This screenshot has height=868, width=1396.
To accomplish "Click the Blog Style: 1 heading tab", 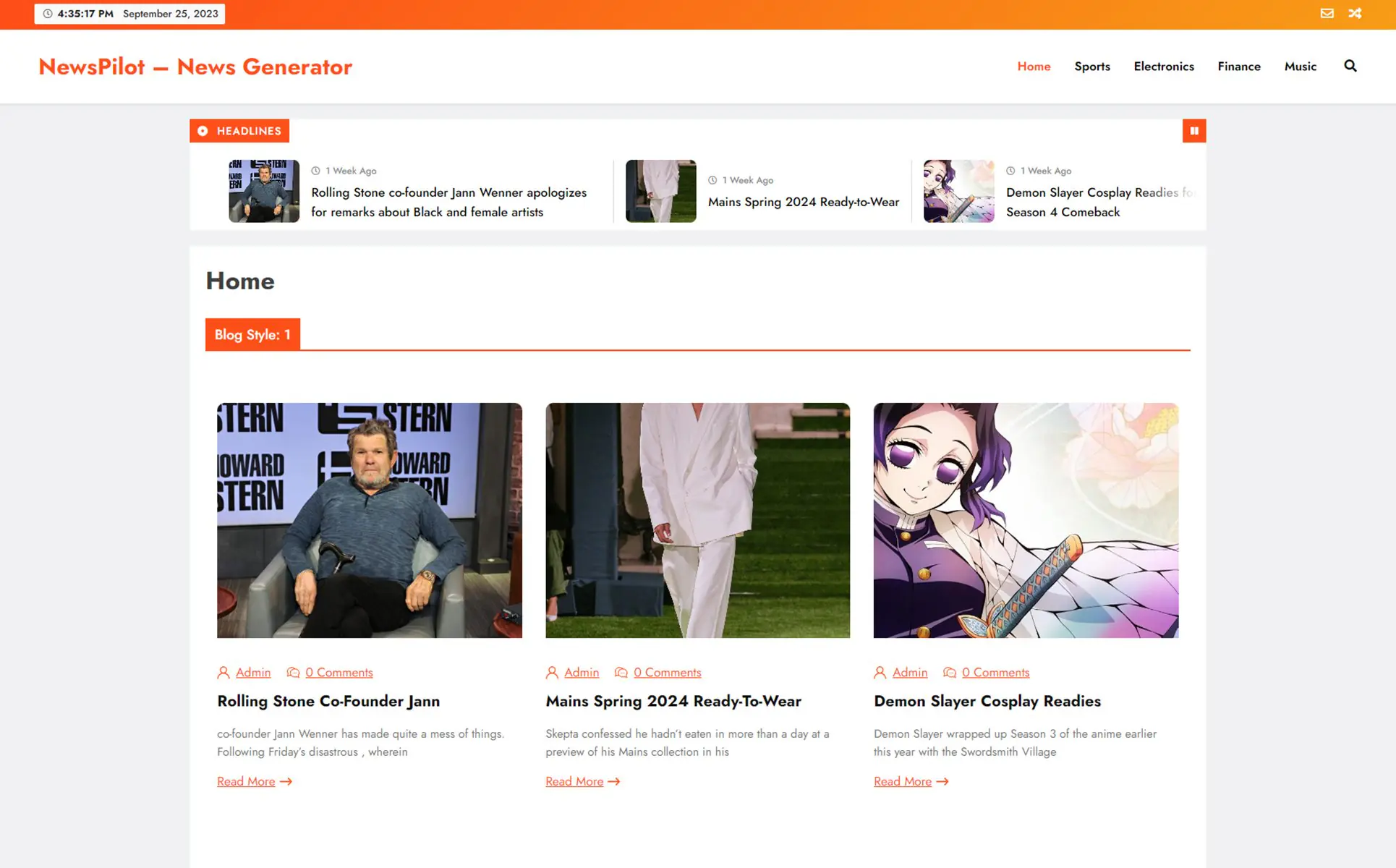I will [252, 335].
